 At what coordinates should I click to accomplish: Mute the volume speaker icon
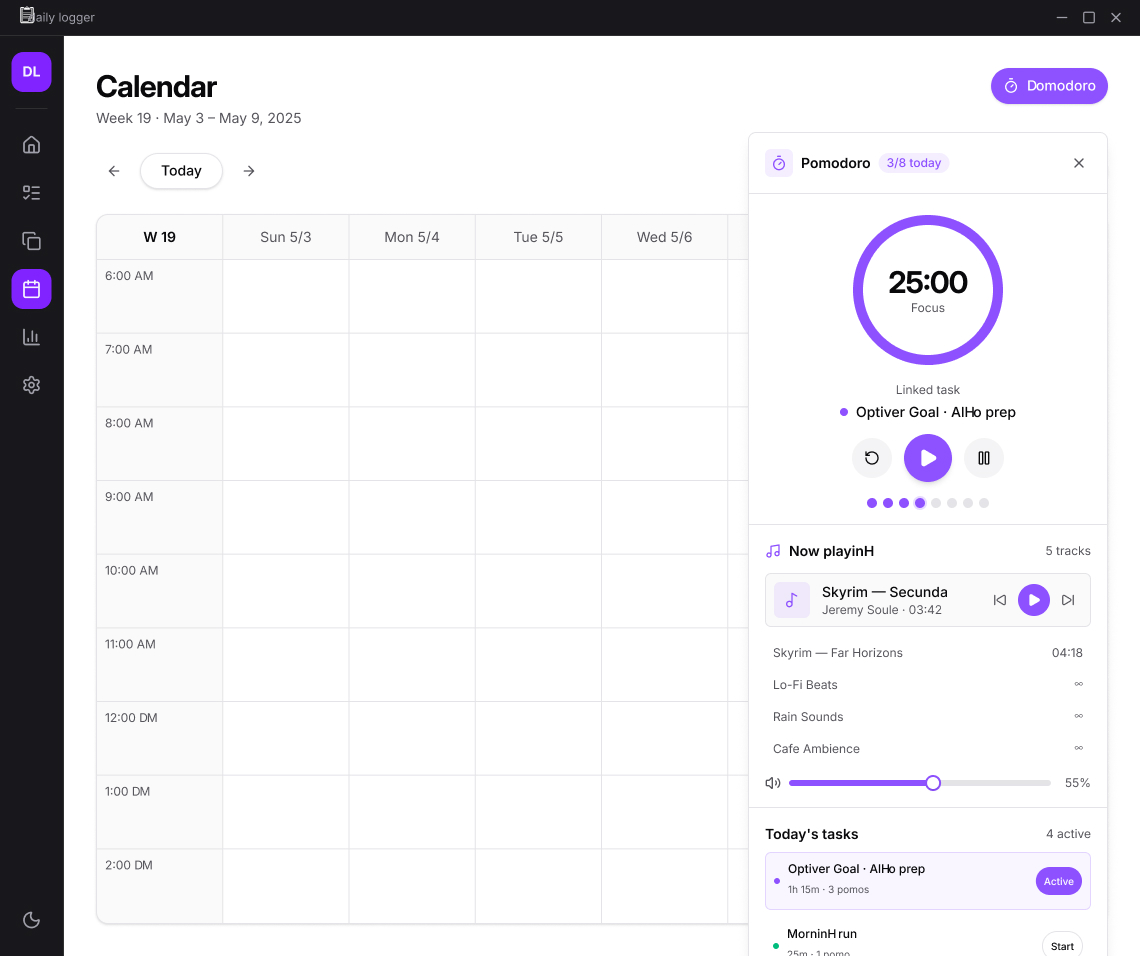point(773,783)
